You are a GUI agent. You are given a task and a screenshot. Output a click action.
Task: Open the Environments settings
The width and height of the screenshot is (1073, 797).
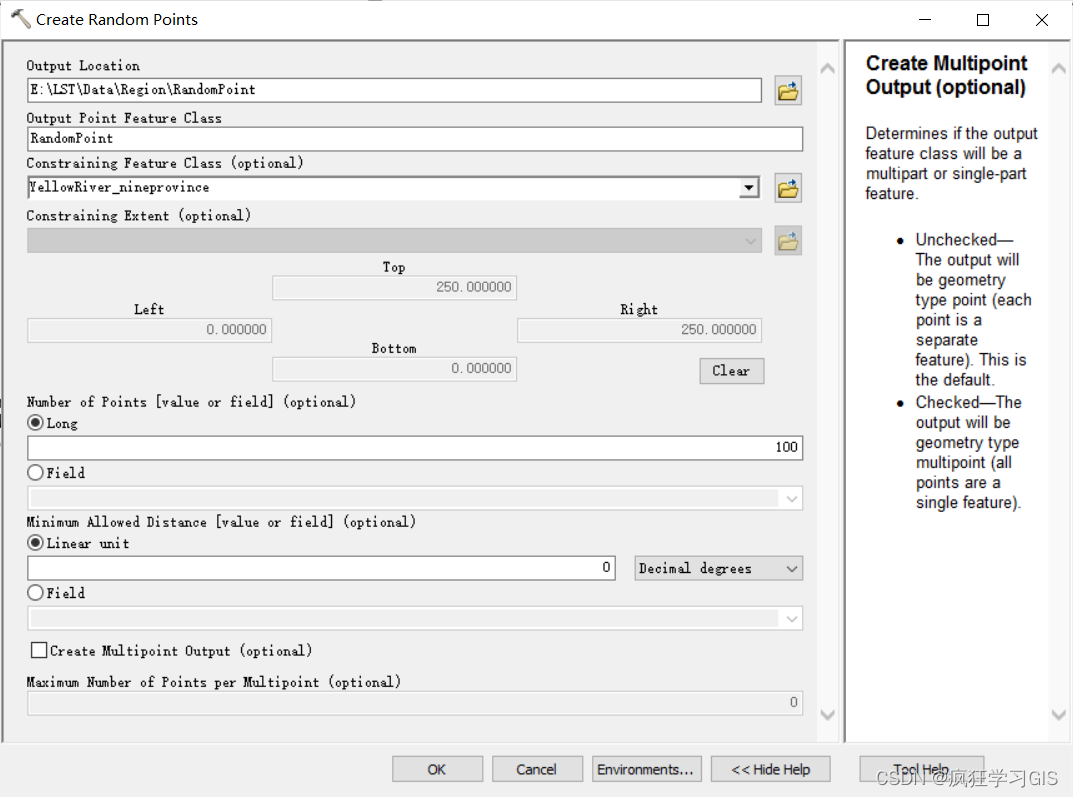tap(645, 769)
